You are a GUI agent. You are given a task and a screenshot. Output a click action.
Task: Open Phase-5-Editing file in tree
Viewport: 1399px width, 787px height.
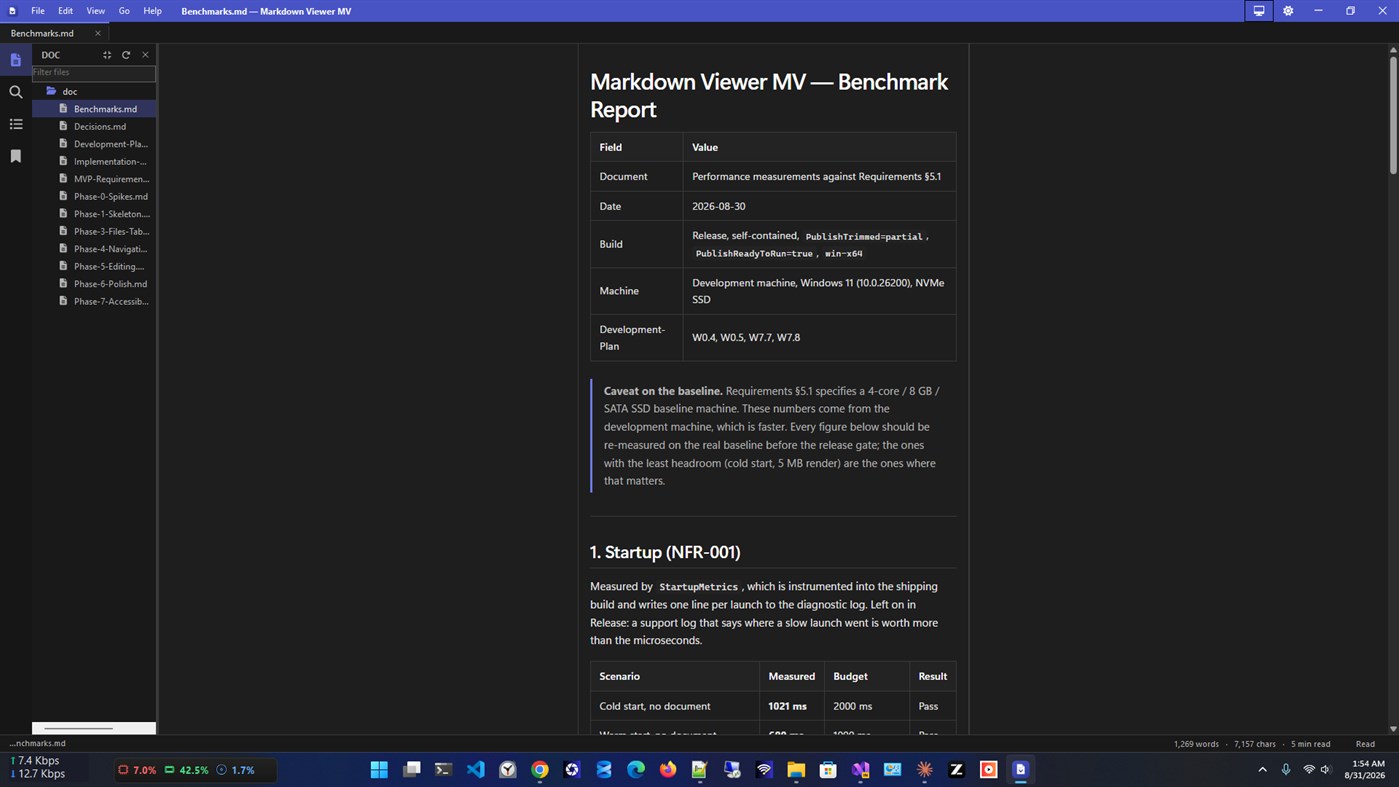tap(94, 266)
